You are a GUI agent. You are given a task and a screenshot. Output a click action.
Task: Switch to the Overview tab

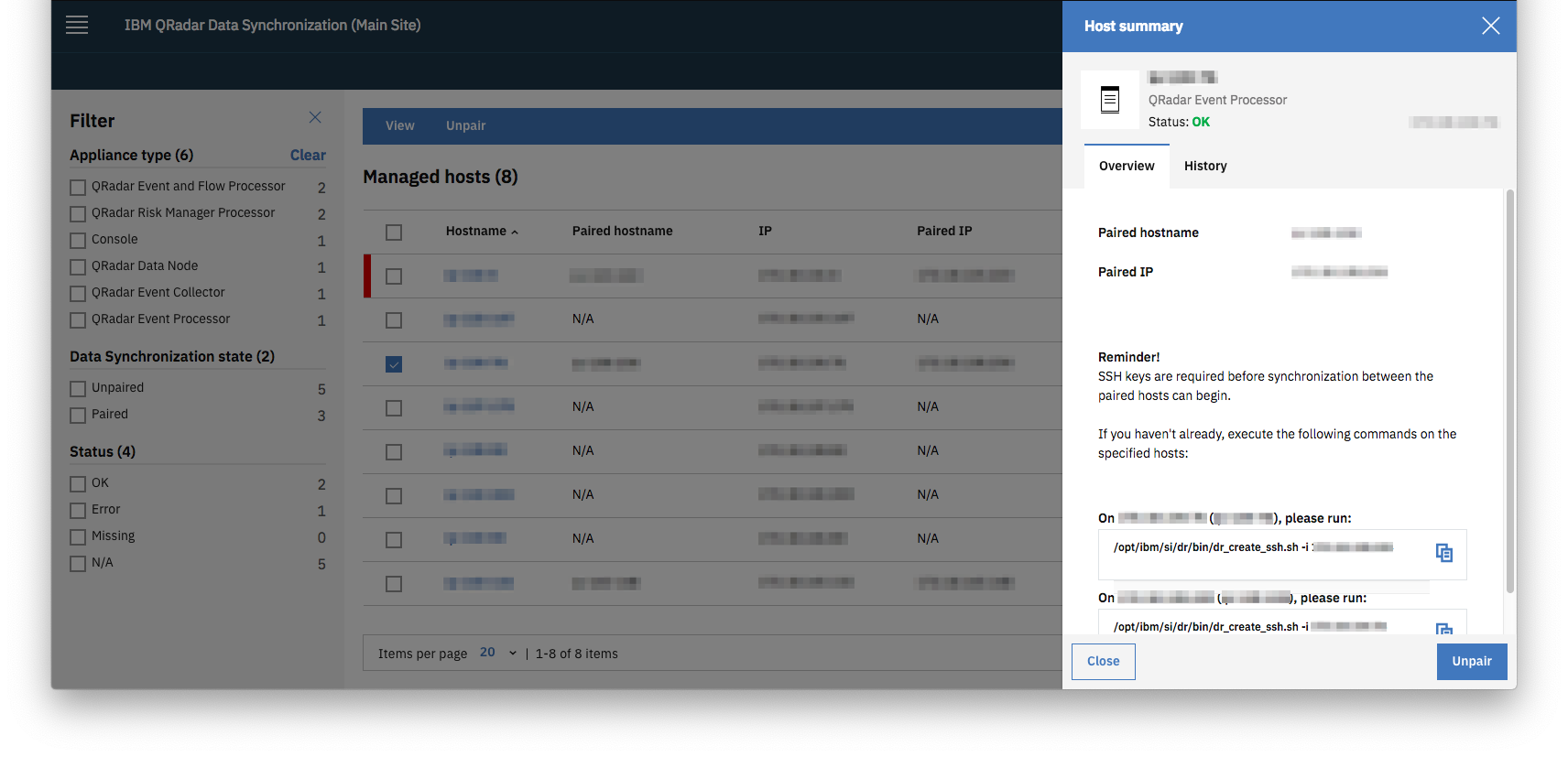[x=1127, y=166]
